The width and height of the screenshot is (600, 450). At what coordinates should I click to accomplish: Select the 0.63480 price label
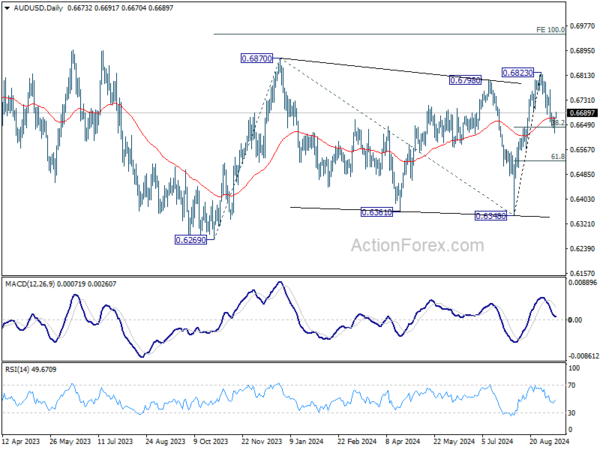[x=491, y=216]
